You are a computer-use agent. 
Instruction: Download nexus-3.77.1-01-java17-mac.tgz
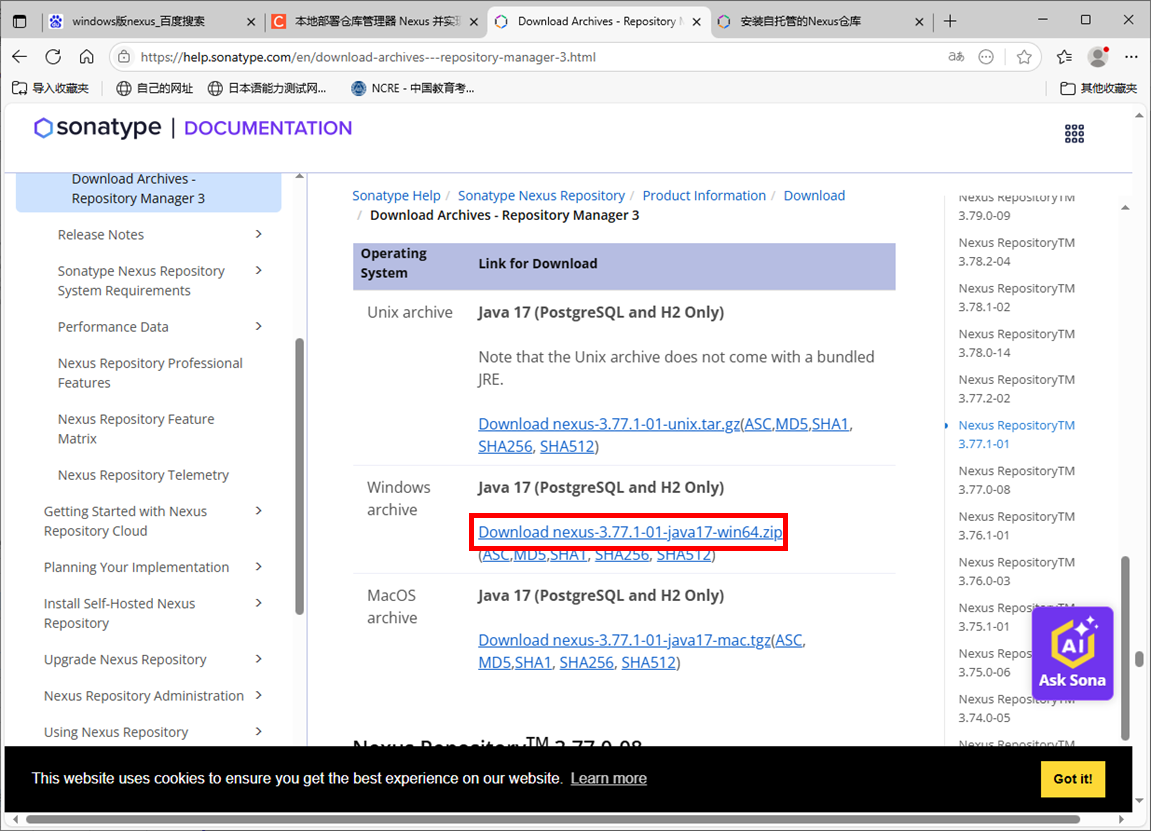click(625, 639)
